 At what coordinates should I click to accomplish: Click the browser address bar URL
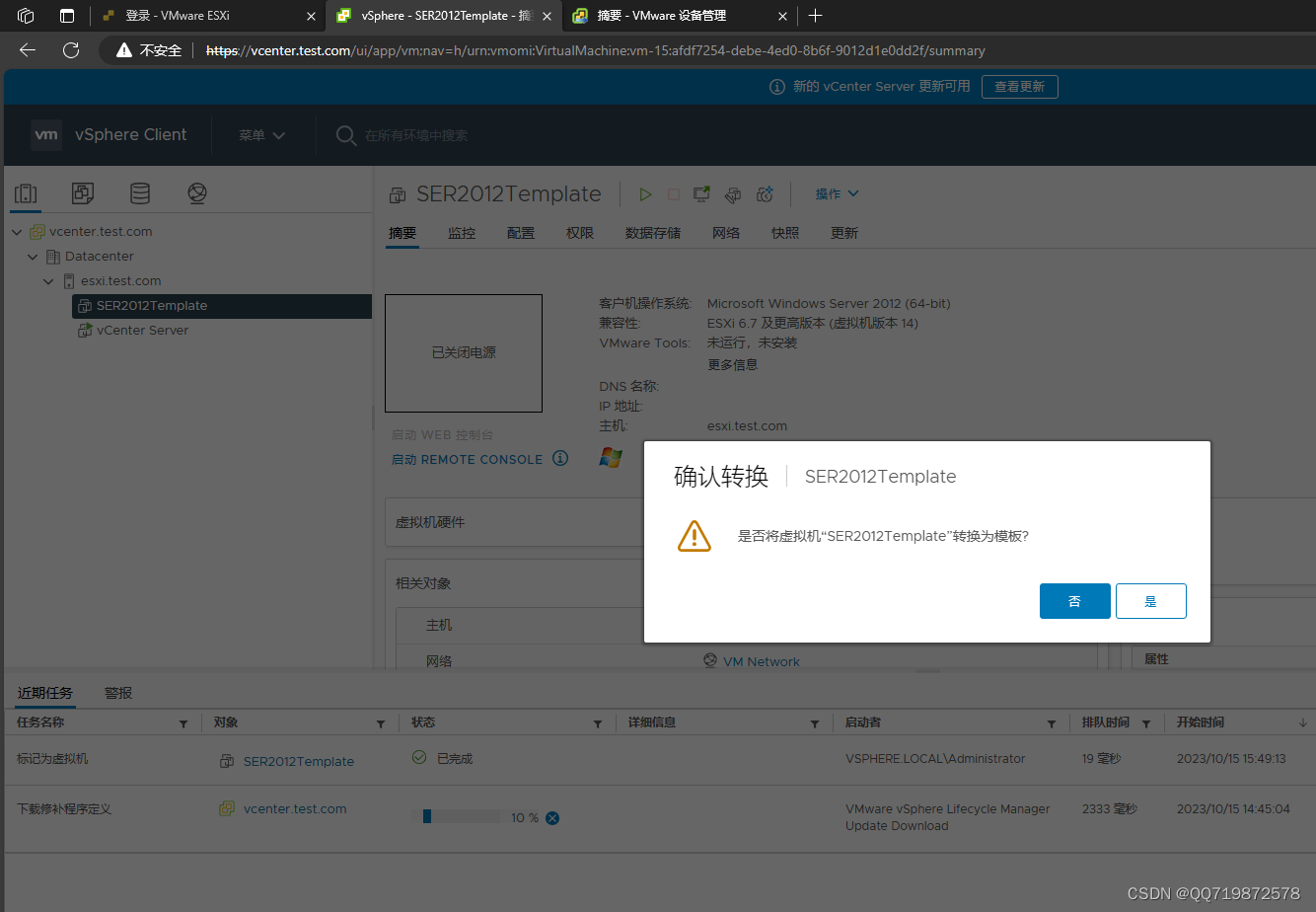tap(596, 50)
